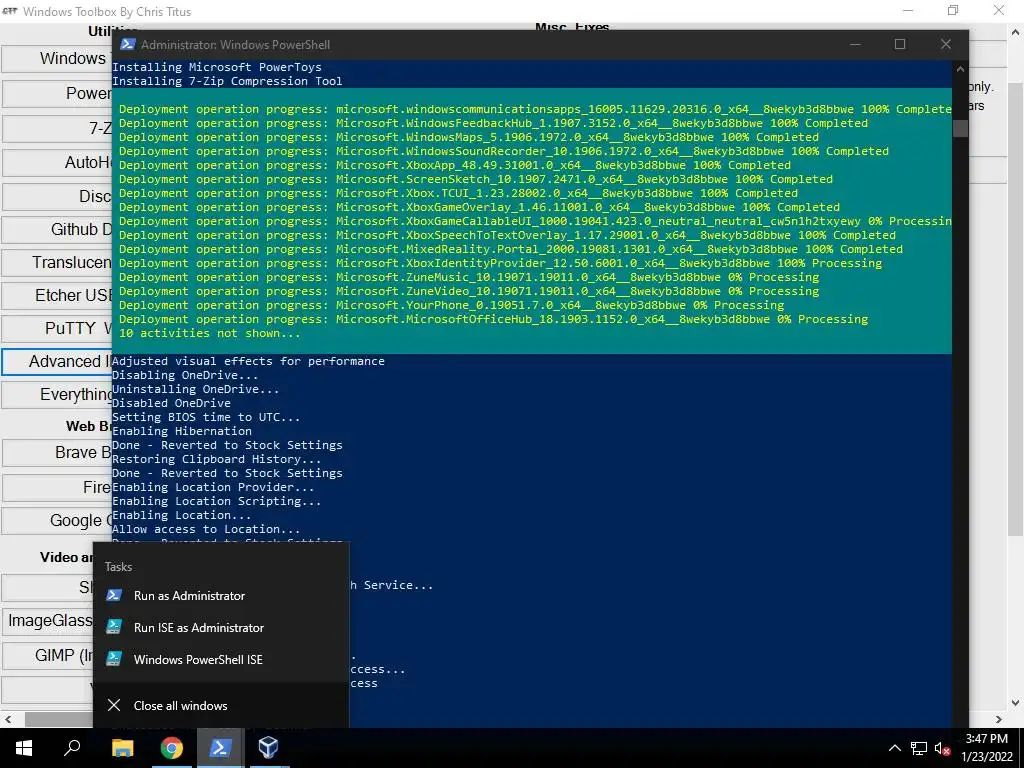Click the PuTTY button in Toolbox
The height and width of the screenshot is (768, 1024).
click(57, 328)
